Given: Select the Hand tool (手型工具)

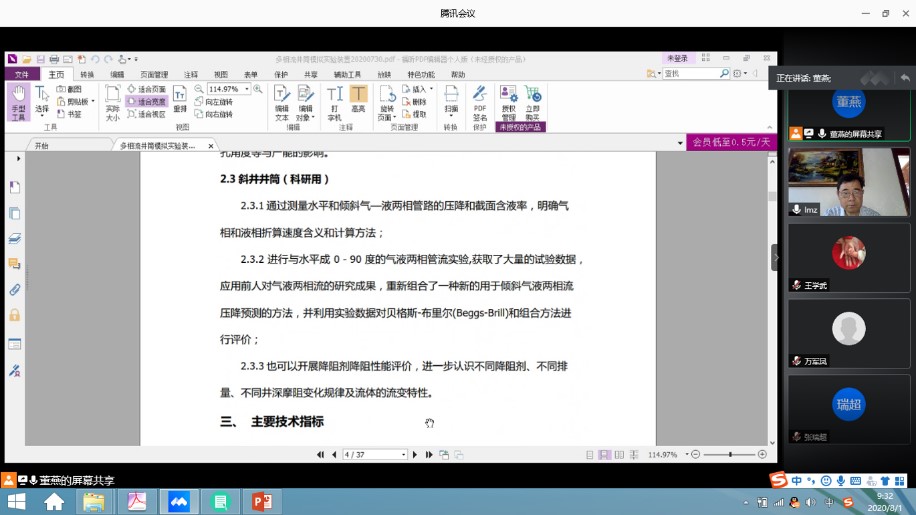Looking at the screenshot, I should point(18,102).
